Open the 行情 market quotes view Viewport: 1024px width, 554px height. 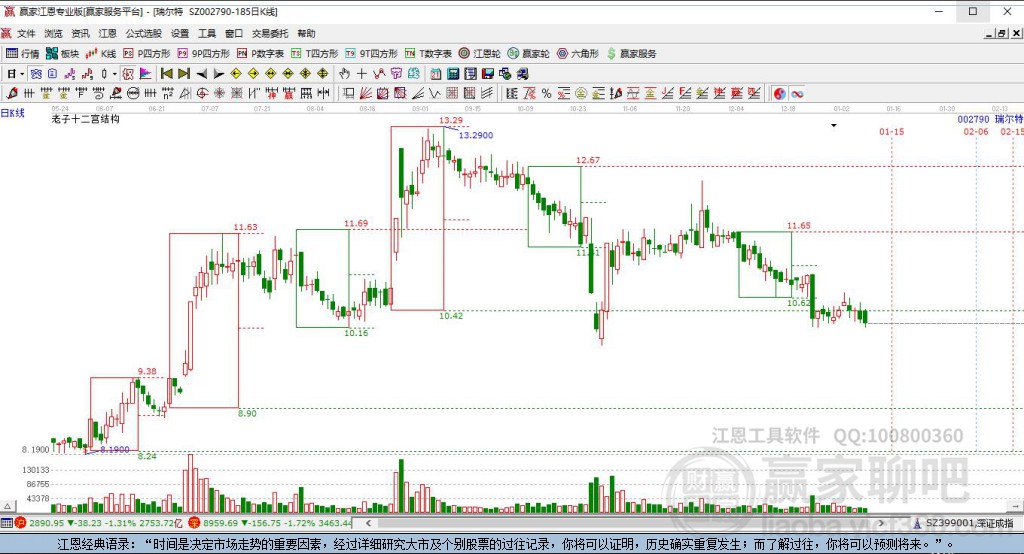click(23, 54)
